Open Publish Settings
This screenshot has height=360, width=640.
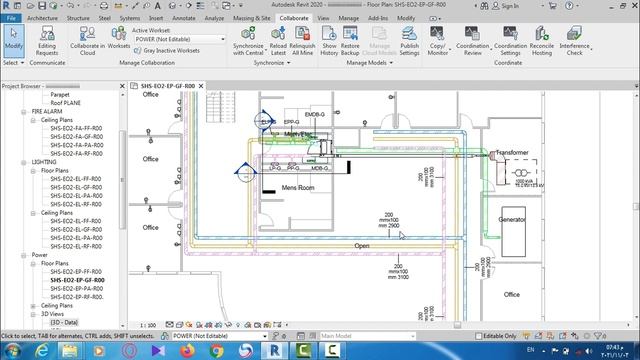click(409, 41)
